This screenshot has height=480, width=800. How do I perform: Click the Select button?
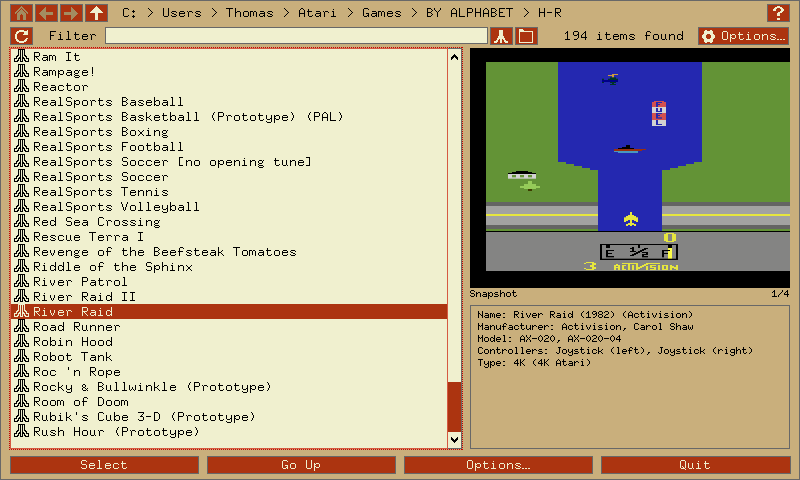[104, 465]
